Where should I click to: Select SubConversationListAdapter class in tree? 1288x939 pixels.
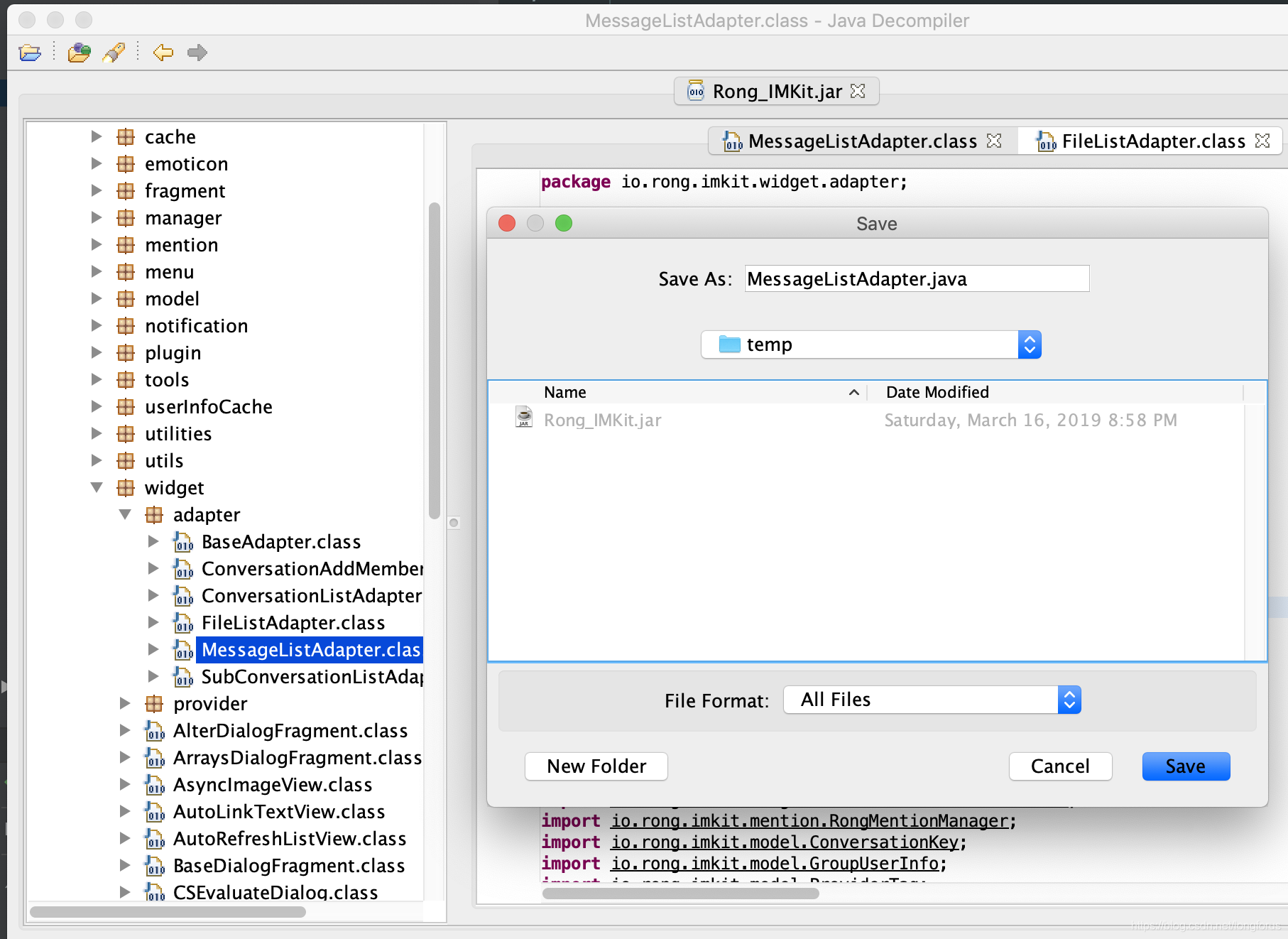pyautogui.click(x=312, y=676)
